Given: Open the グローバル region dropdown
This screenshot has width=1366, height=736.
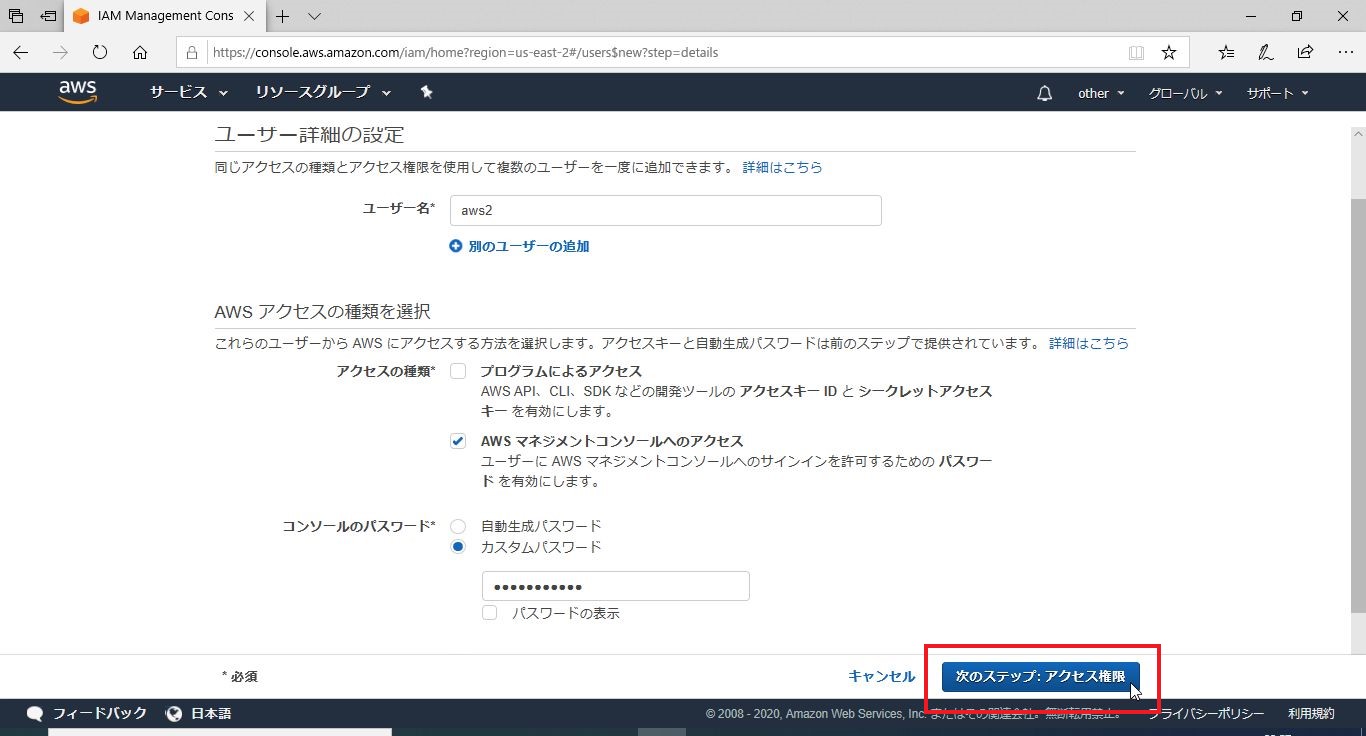Looking at the screenshot, I should (x=1185, y=93).
